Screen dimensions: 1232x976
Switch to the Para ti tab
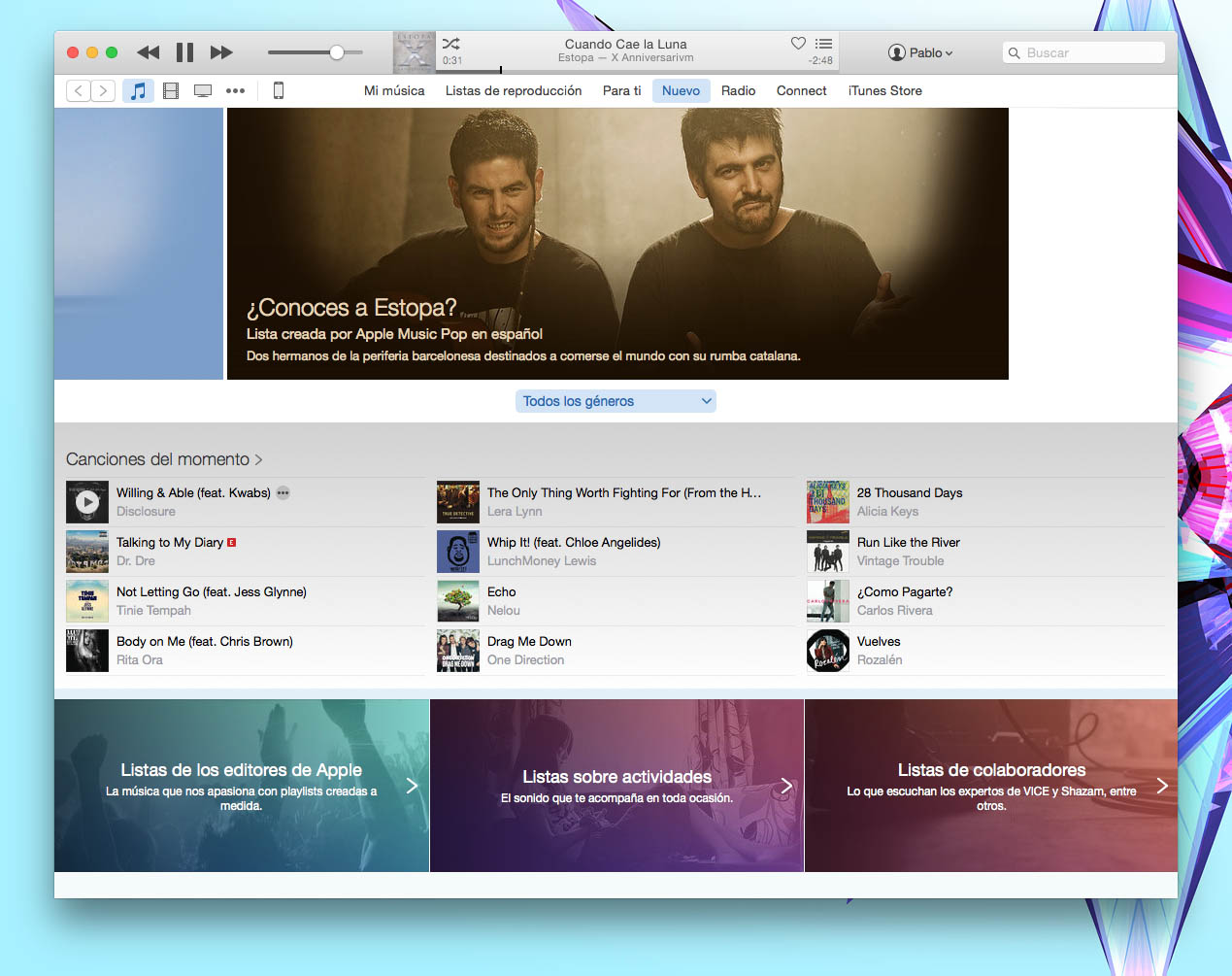[622, 90]
